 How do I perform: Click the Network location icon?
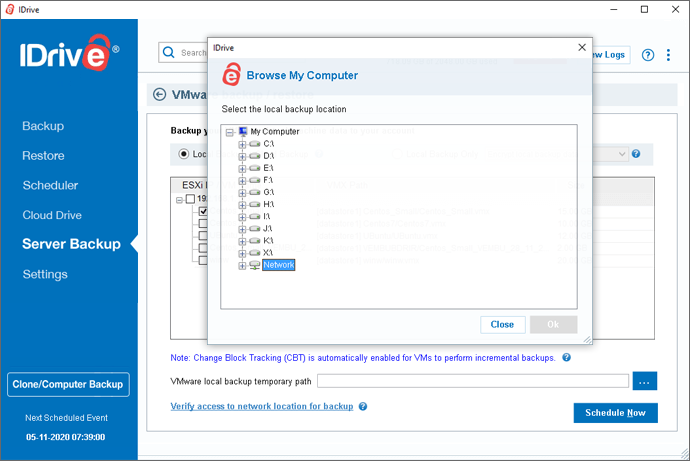point(255,265)
